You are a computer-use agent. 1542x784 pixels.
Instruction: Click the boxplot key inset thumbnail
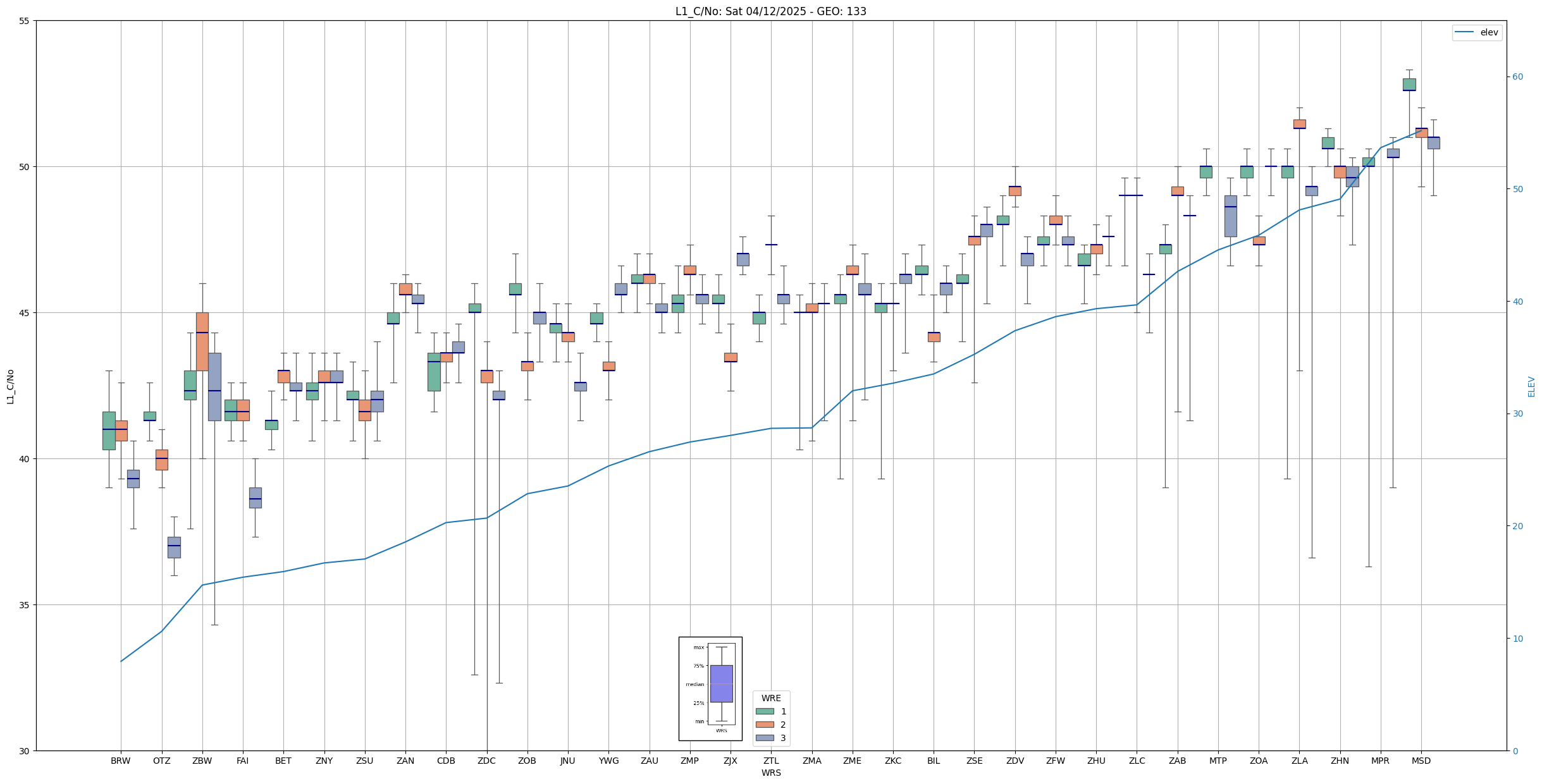coord(710,689)
